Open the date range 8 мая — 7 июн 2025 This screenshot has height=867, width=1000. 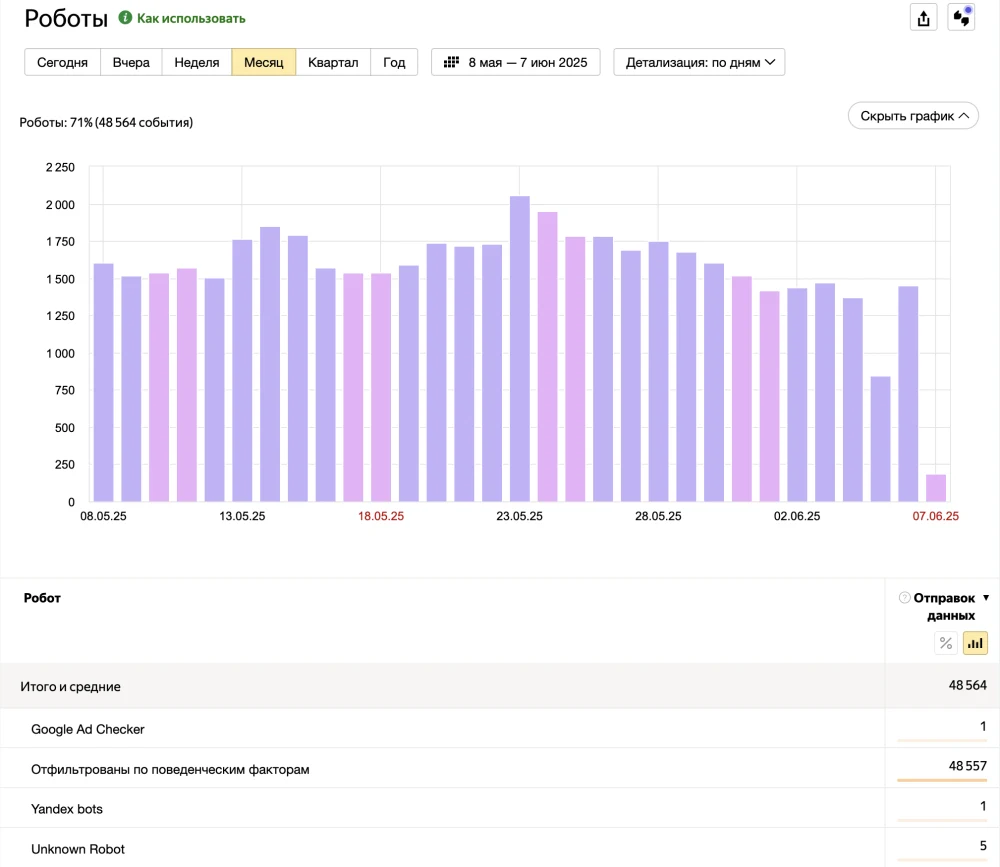click(x=515, y=62)
